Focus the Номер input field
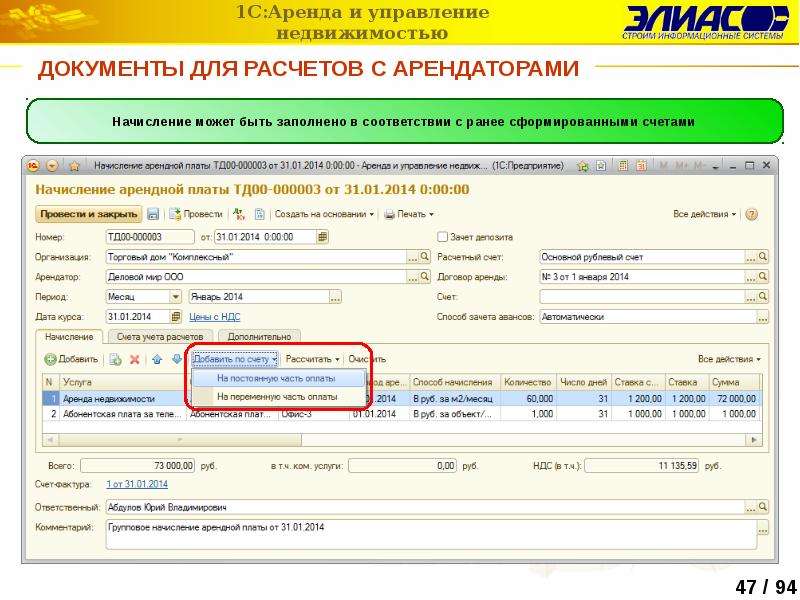 pyautogui.click(x=149, y=237)
